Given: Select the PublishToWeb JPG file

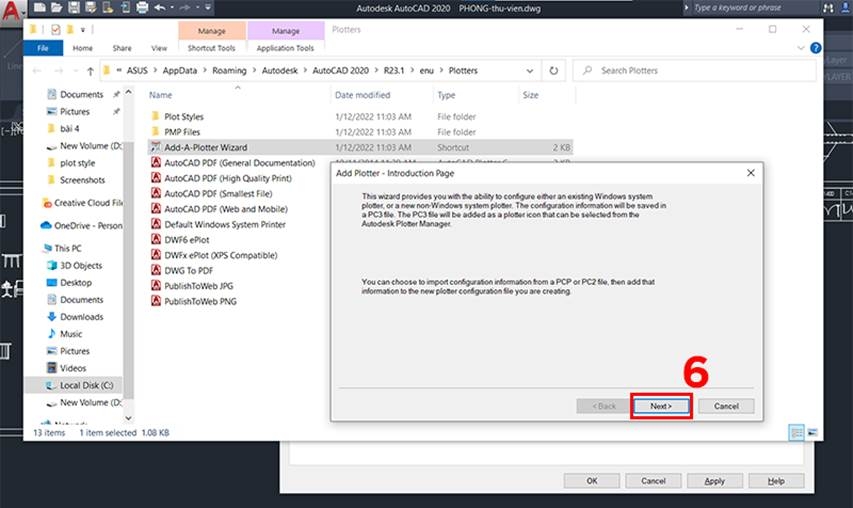Looking at the screenshot, I should click(x=199, y=286).
